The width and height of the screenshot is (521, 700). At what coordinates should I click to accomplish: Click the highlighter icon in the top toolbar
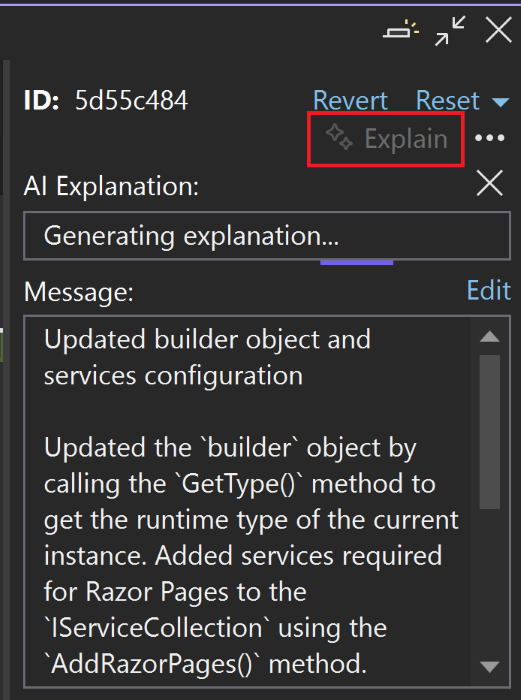tap(401, 30)
